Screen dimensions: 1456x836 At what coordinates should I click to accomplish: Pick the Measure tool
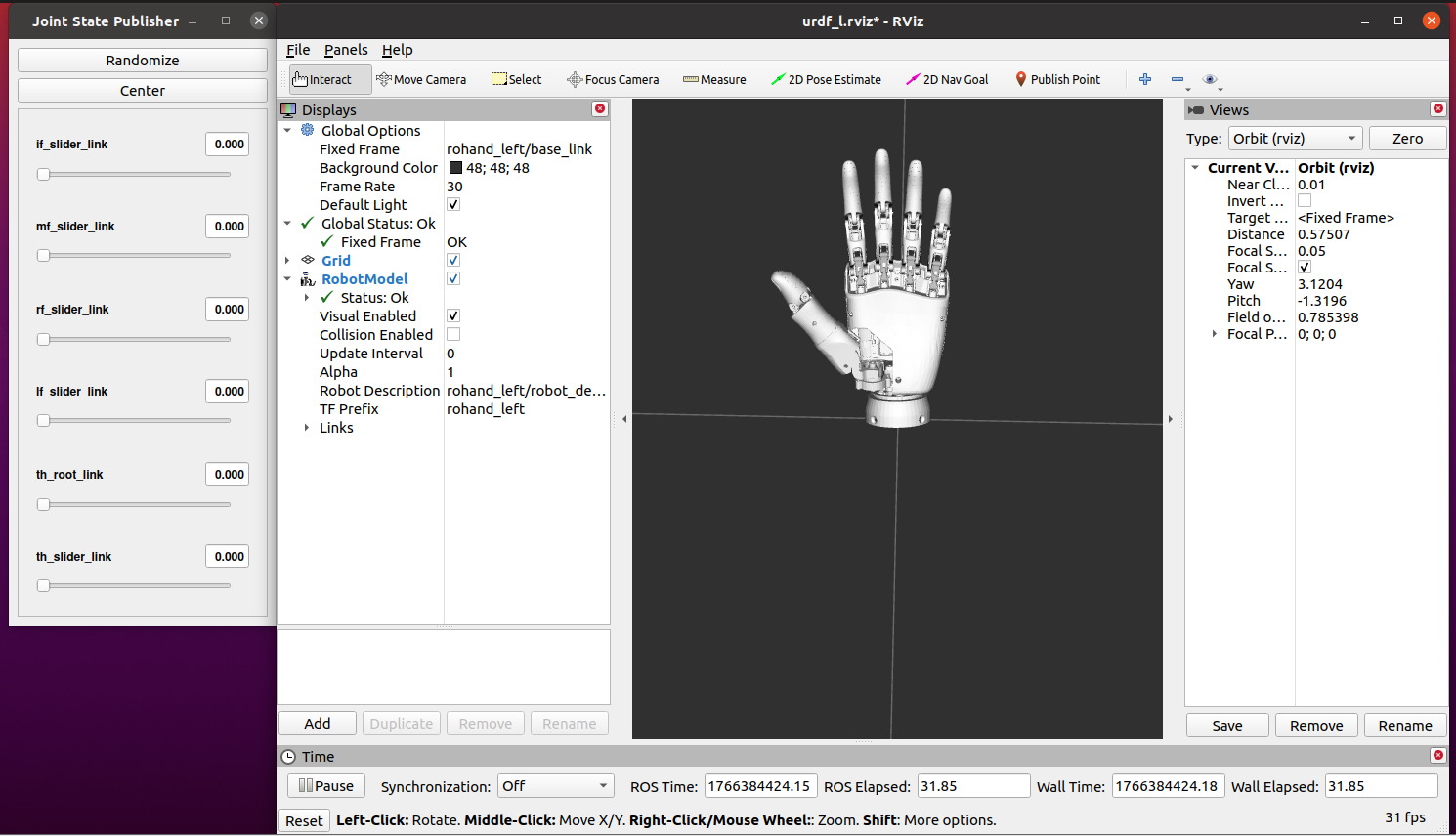[x=714, y=80]
